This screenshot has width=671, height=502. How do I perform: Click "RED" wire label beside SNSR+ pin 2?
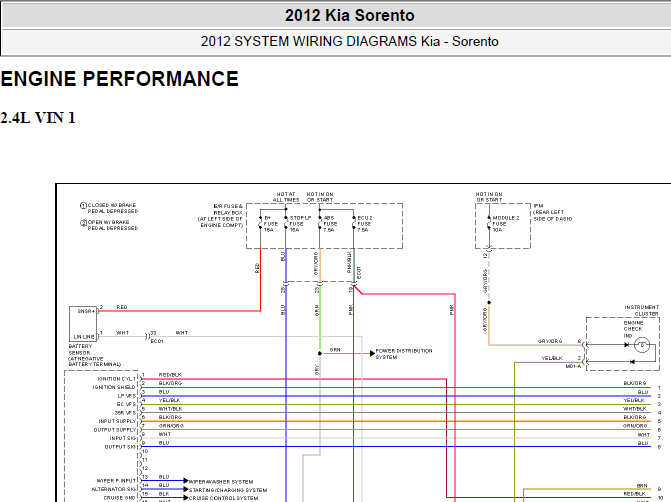click(x=122, y=307)
